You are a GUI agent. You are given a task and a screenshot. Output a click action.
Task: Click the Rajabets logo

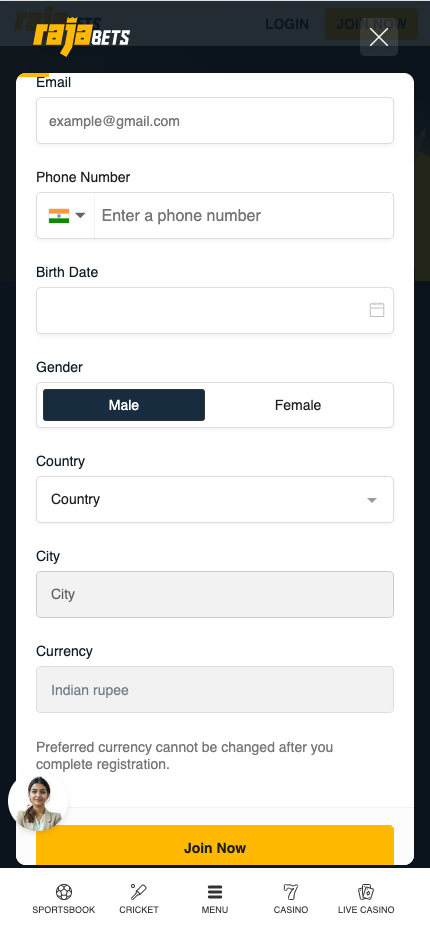pyautogui.click(x=81, y=35)
